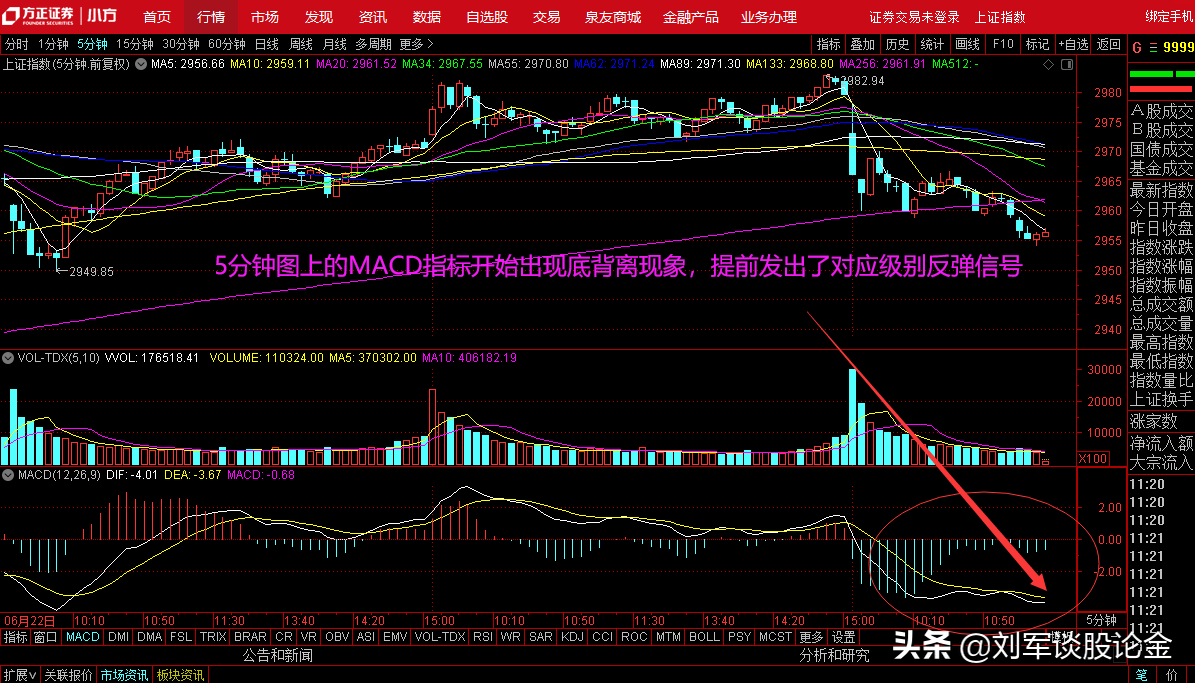Open the 叠加 overlay tool
The image size is (1195, 683).
862,44
